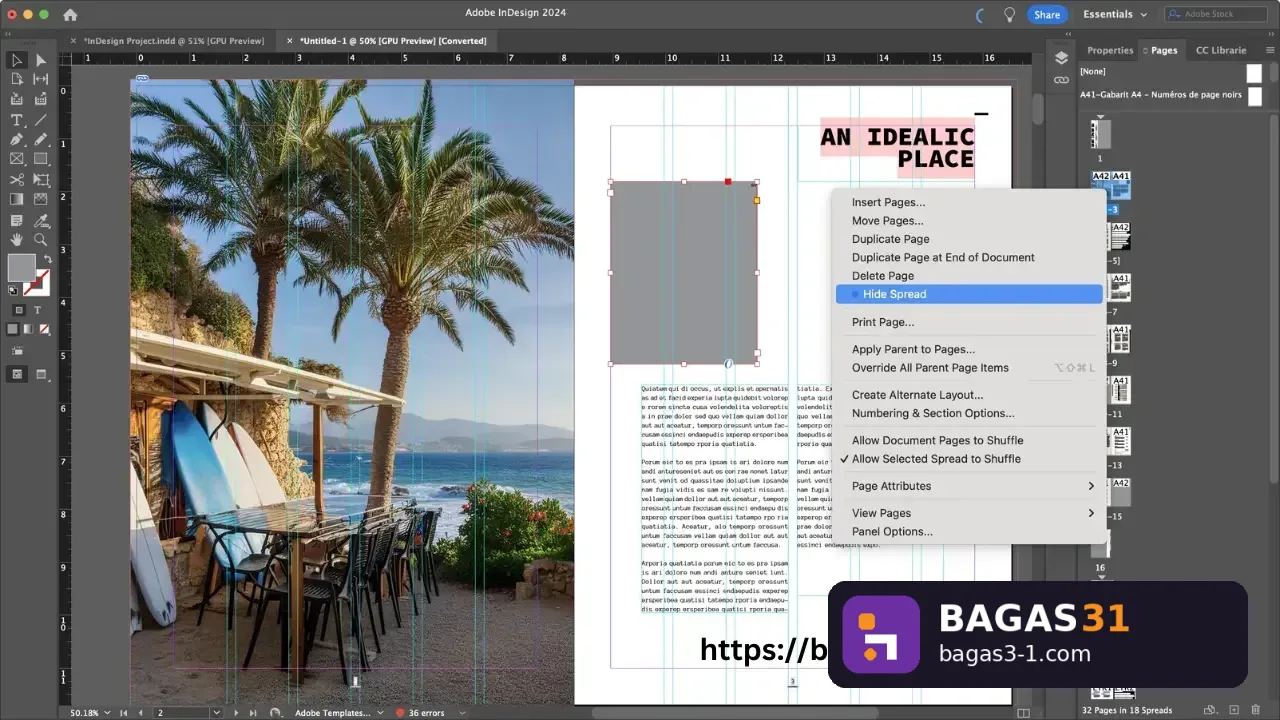The height and width of the screenshot is (720, 1280).
Task: Open the Layers panel icon
Action: coord(1061,59)
